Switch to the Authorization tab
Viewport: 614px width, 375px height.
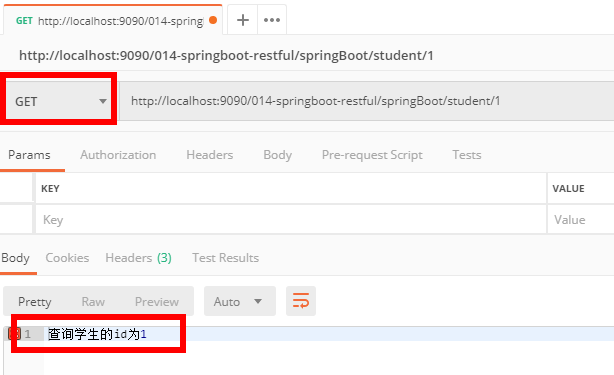118,155
